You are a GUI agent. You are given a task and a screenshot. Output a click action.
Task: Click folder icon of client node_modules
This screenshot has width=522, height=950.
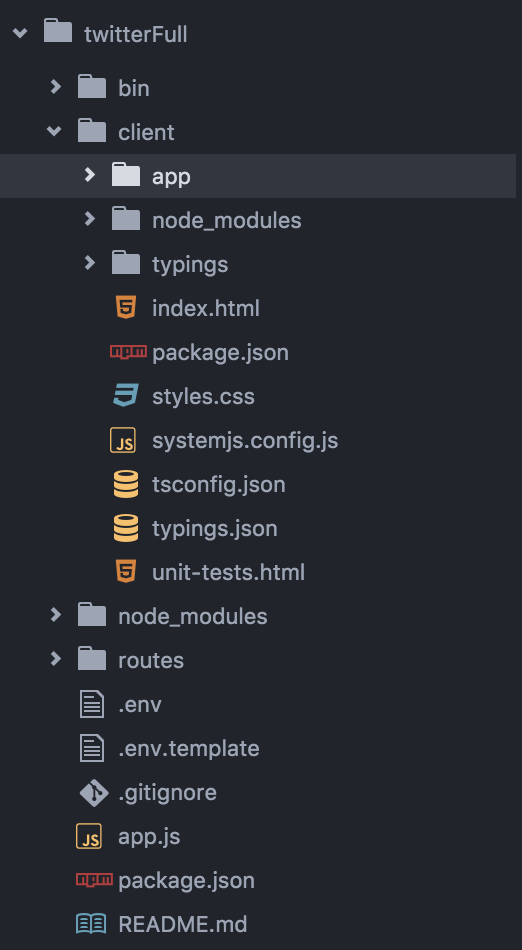click(x=126, y=219)
